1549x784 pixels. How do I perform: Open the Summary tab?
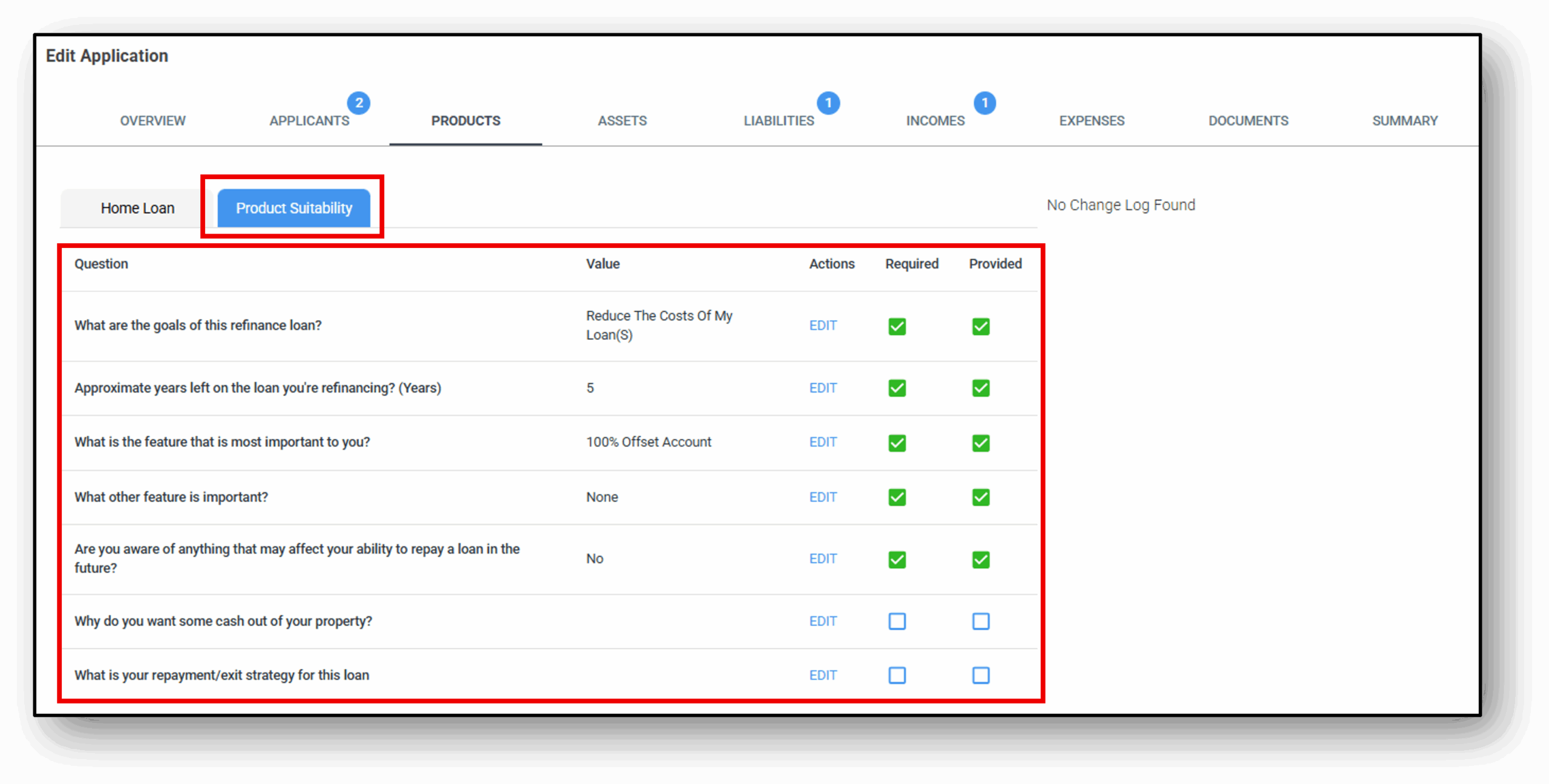coord(1404,121)
